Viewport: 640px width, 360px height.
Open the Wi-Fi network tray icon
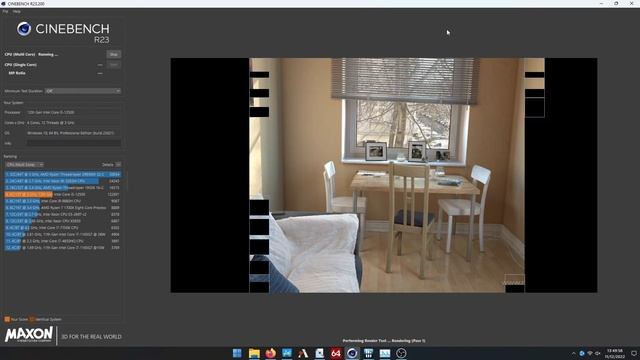[589, 353]
